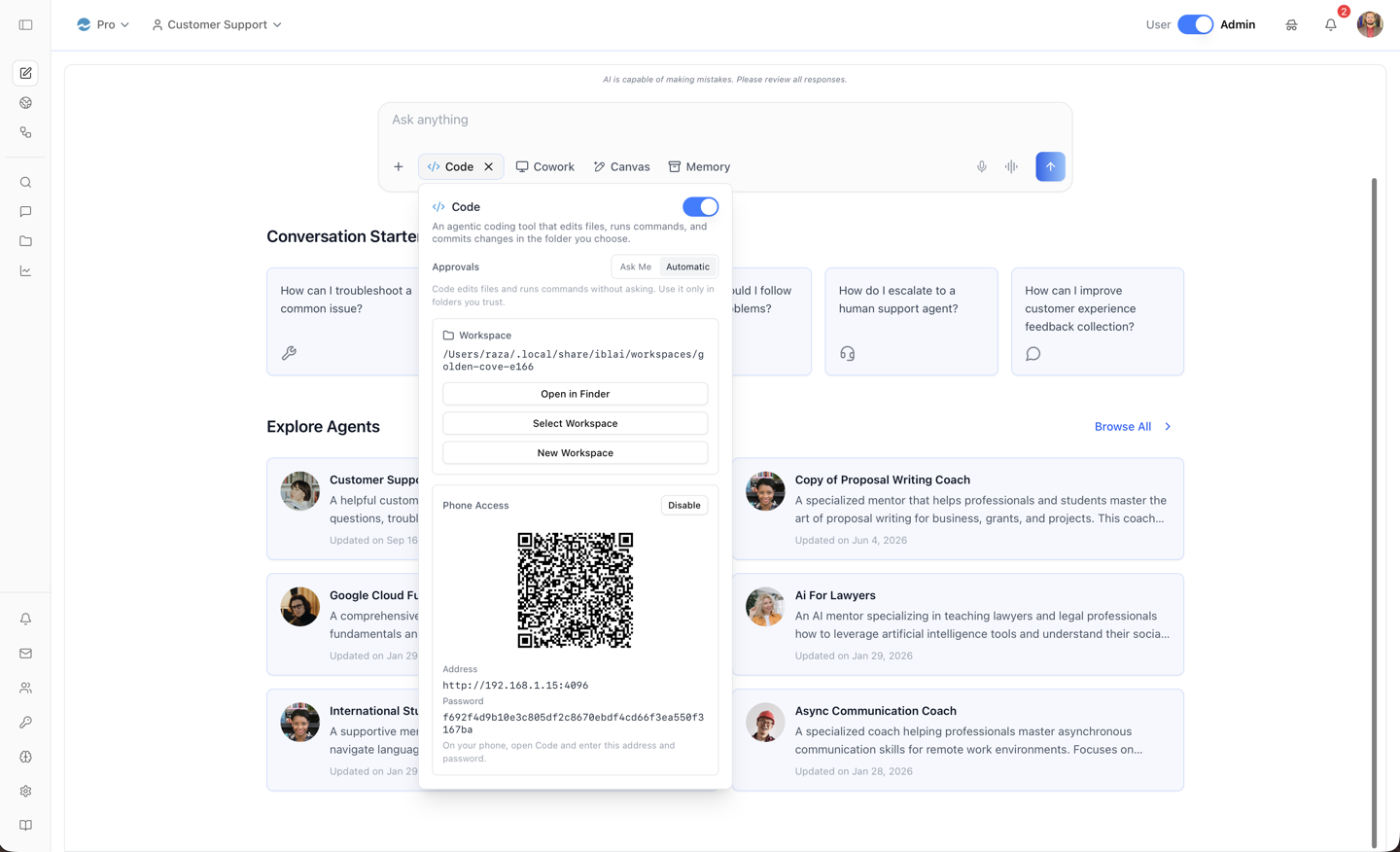Click the incognito glasses icon in the header
Image resolution: width=1400 pixels, height=852 pixels.
tap(1291, 24)
